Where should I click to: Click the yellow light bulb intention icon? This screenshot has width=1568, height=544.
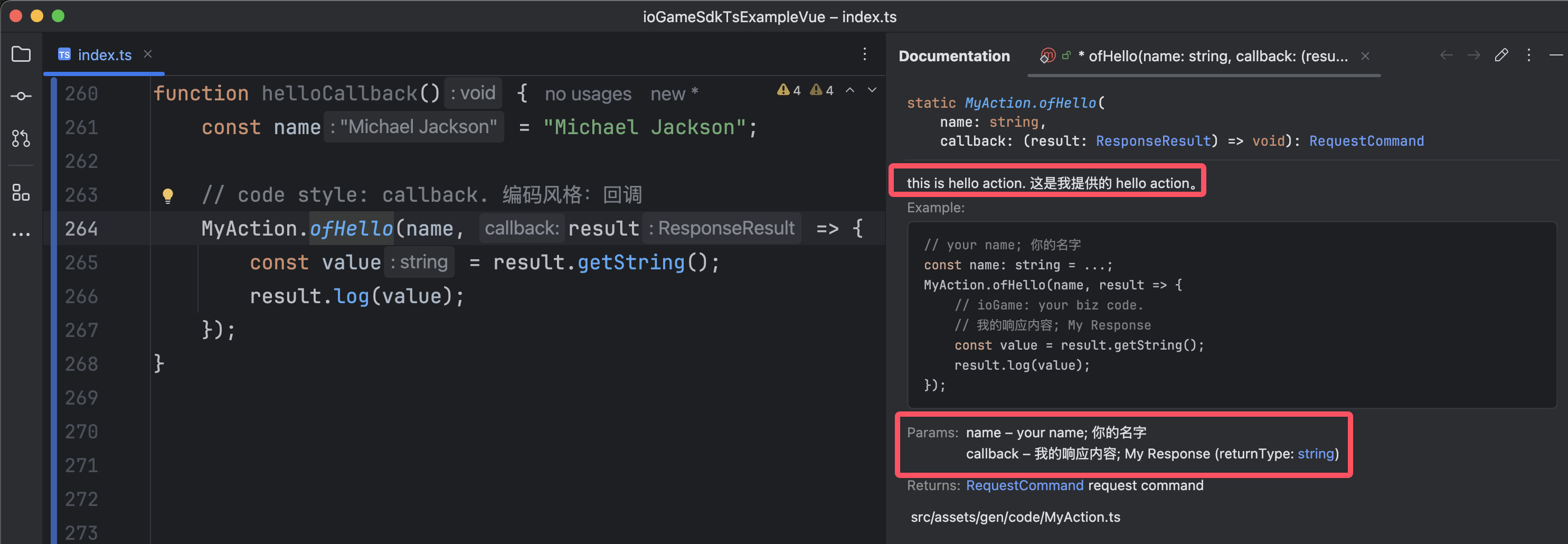point(168,195)
